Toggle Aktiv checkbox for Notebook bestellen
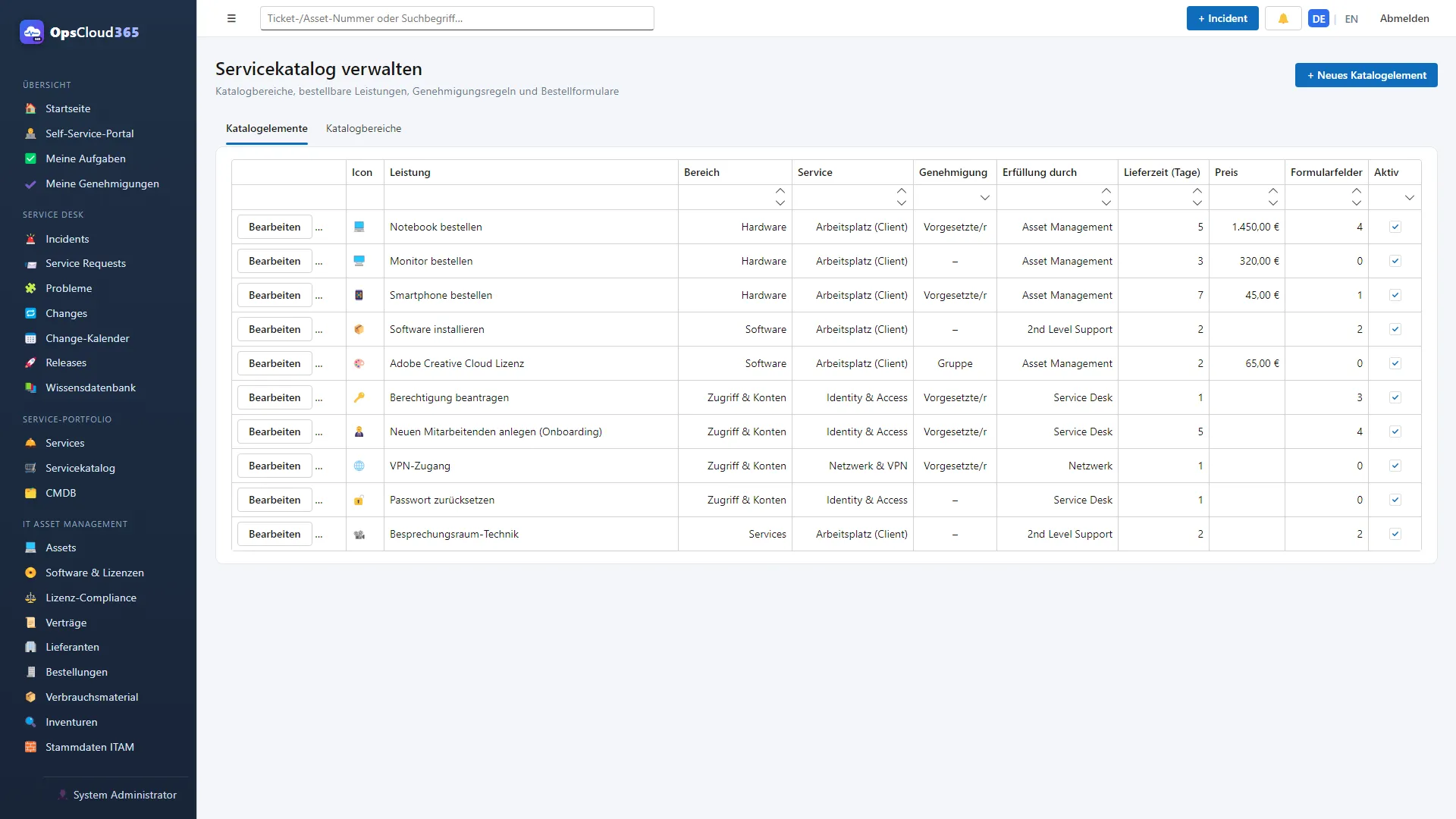This screenshot has height=819, width=1456. click(x=1395, y=227)
